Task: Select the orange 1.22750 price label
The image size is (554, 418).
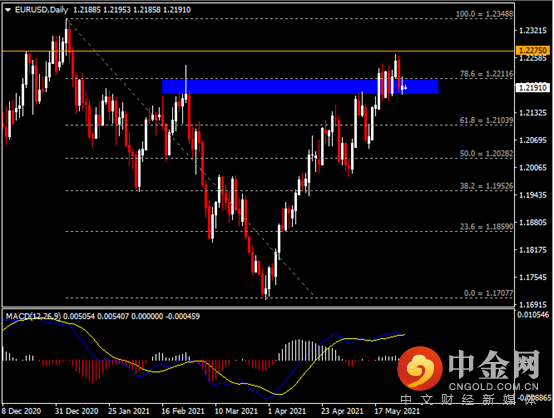Action: pos(533,51)
